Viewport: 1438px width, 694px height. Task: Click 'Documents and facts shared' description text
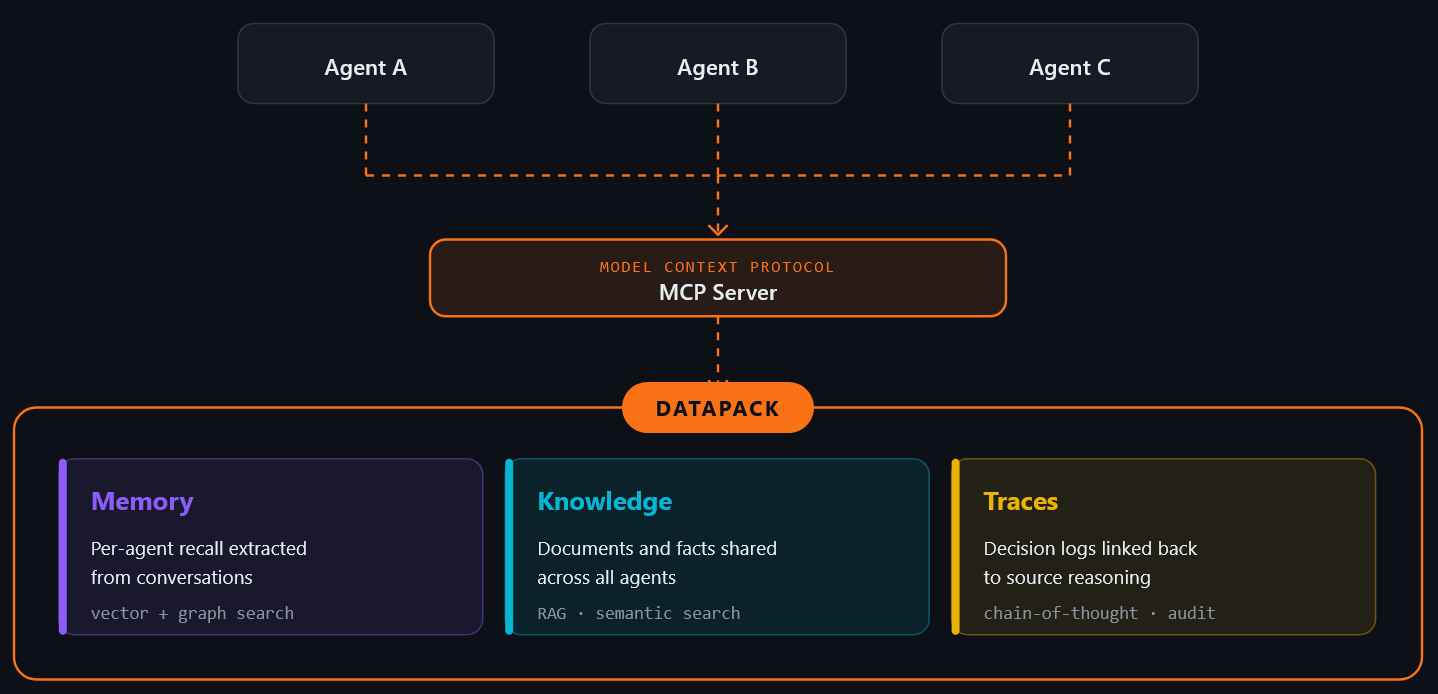pos(657,548)
